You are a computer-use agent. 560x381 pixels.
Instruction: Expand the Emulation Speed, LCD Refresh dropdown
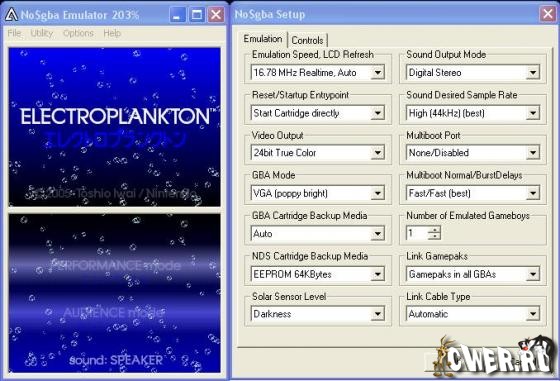[x=318, y=72]
